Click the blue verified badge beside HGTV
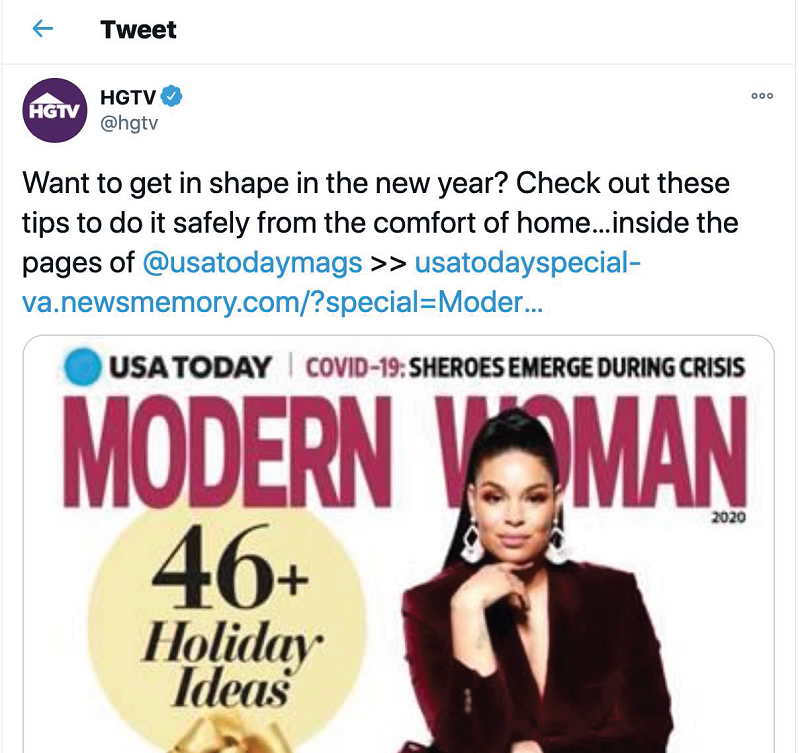This screenshot has height=753, width=800. click(171, 96)
